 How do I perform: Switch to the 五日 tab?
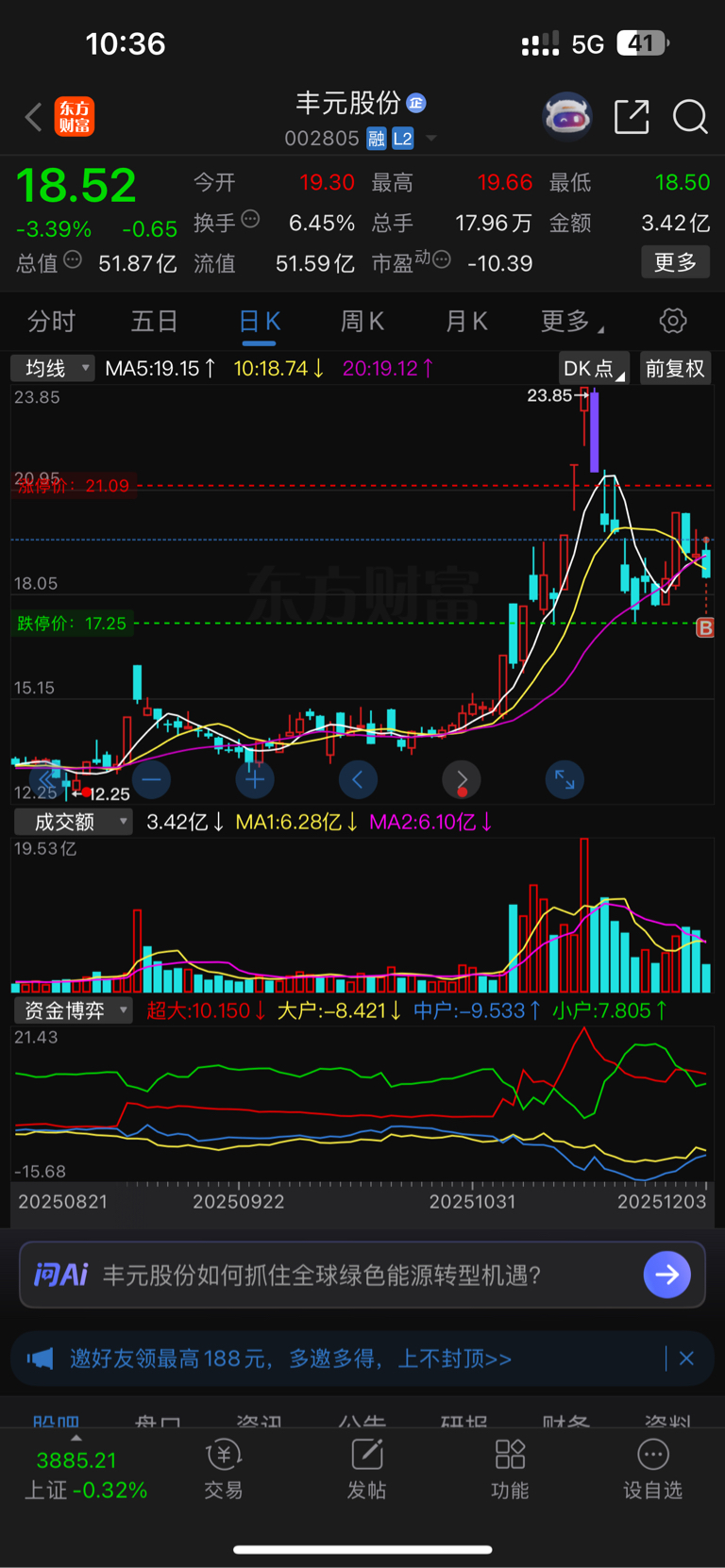pyautogui.click(x=155, y=322)
